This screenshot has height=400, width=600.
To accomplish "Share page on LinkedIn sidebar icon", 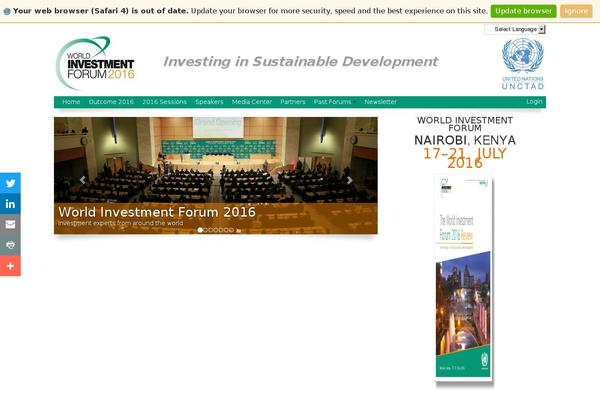I will point(10,204).
